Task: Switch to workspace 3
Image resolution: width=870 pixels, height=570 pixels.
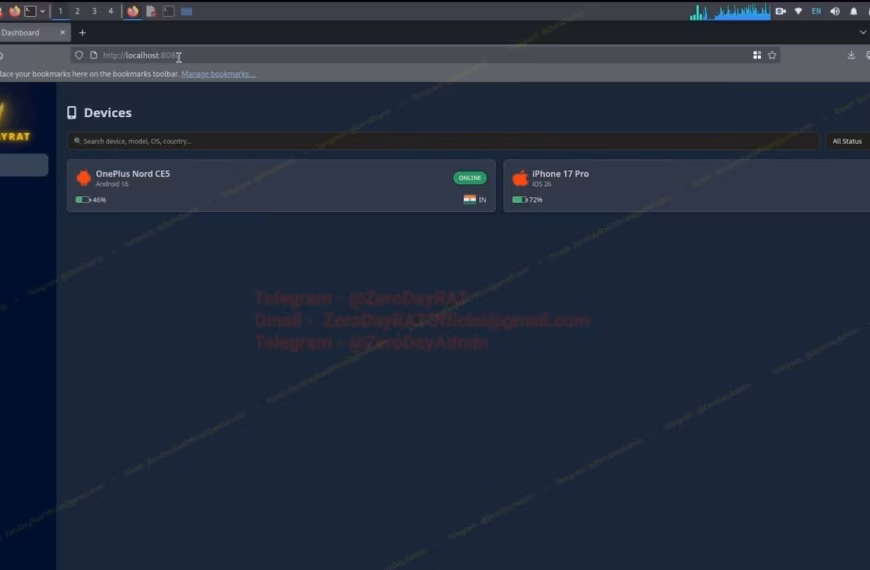Action: point(94,11)
